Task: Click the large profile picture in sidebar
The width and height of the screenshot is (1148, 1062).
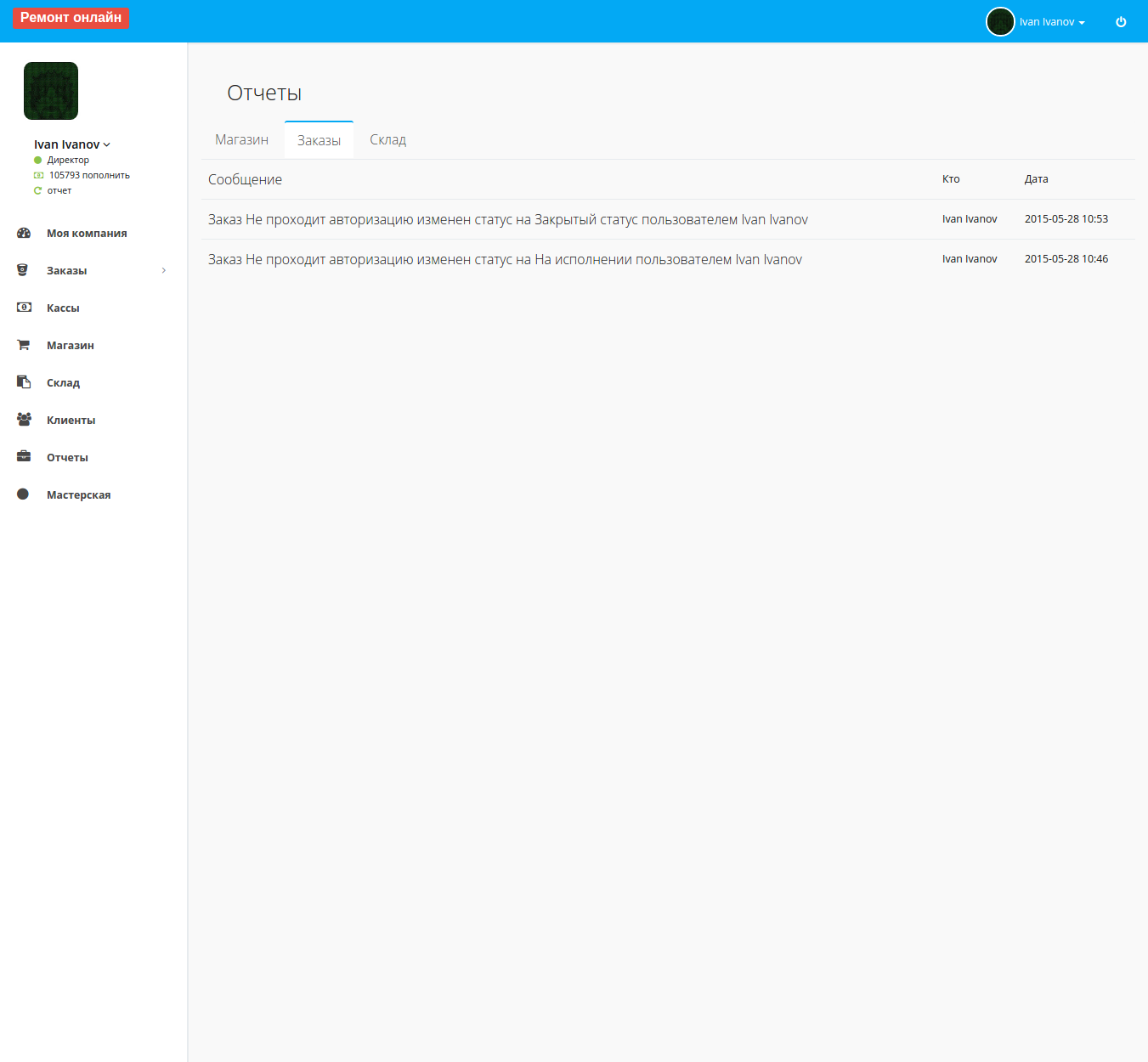Action: pos(51,91)
